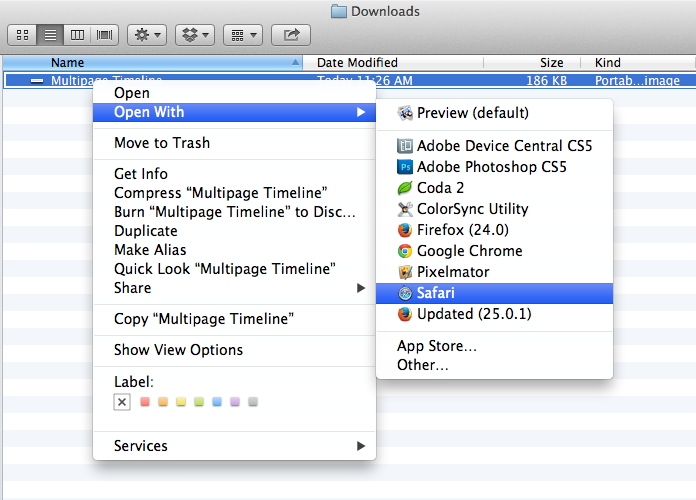Click the Portab...image kind cell
This screenshot has width=696, height=500.
click(x=637, y=80)
